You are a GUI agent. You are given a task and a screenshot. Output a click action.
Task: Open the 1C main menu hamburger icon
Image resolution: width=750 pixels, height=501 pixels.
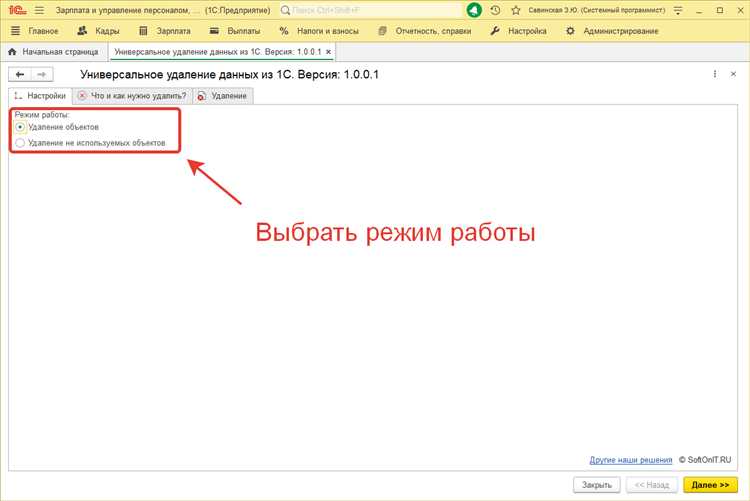39,10
